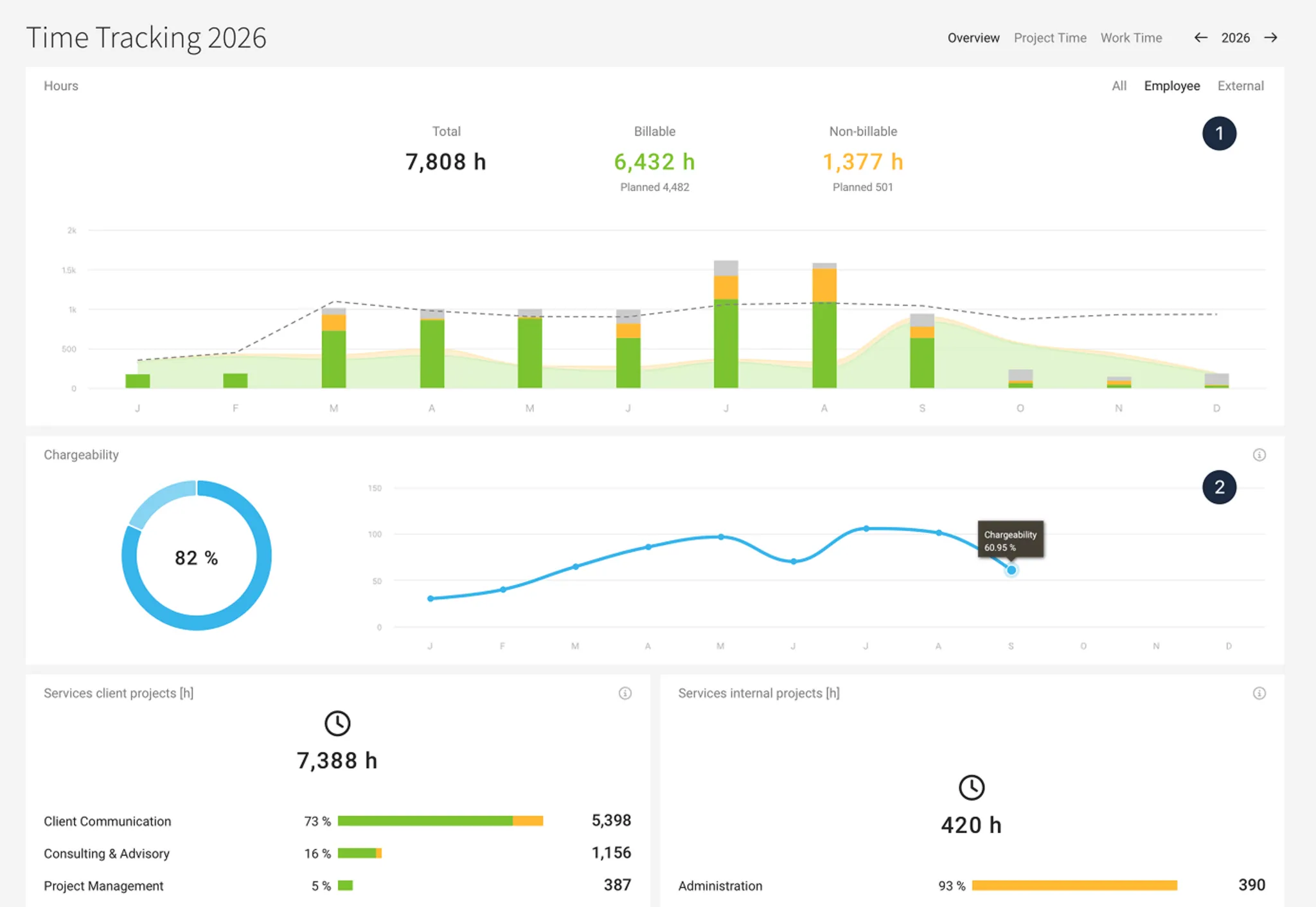Image resolution: width=1316 pixels, height=907 pixels.
Task: Open the Work Time tab
Action: click(1131, 38)
